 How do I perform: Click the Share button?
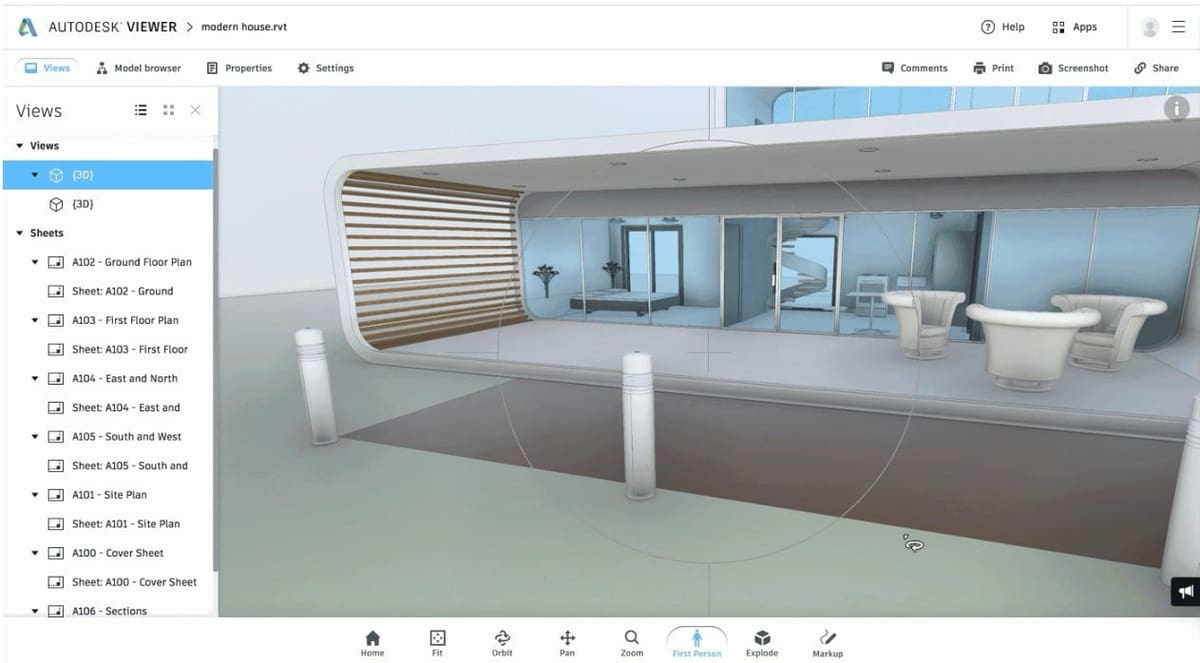tap(1155, 68)
